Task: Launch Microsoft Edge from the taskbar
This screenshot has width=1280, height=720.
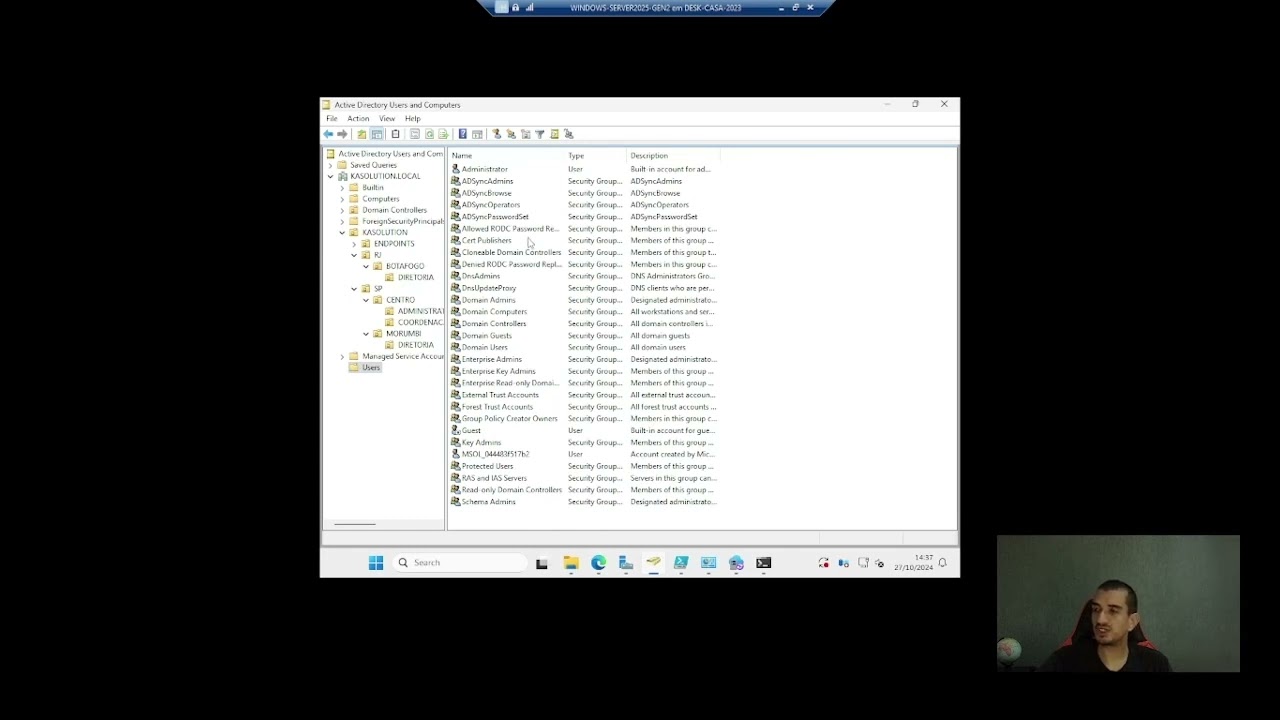Action: pyautogui.click(x=598, y=563)
